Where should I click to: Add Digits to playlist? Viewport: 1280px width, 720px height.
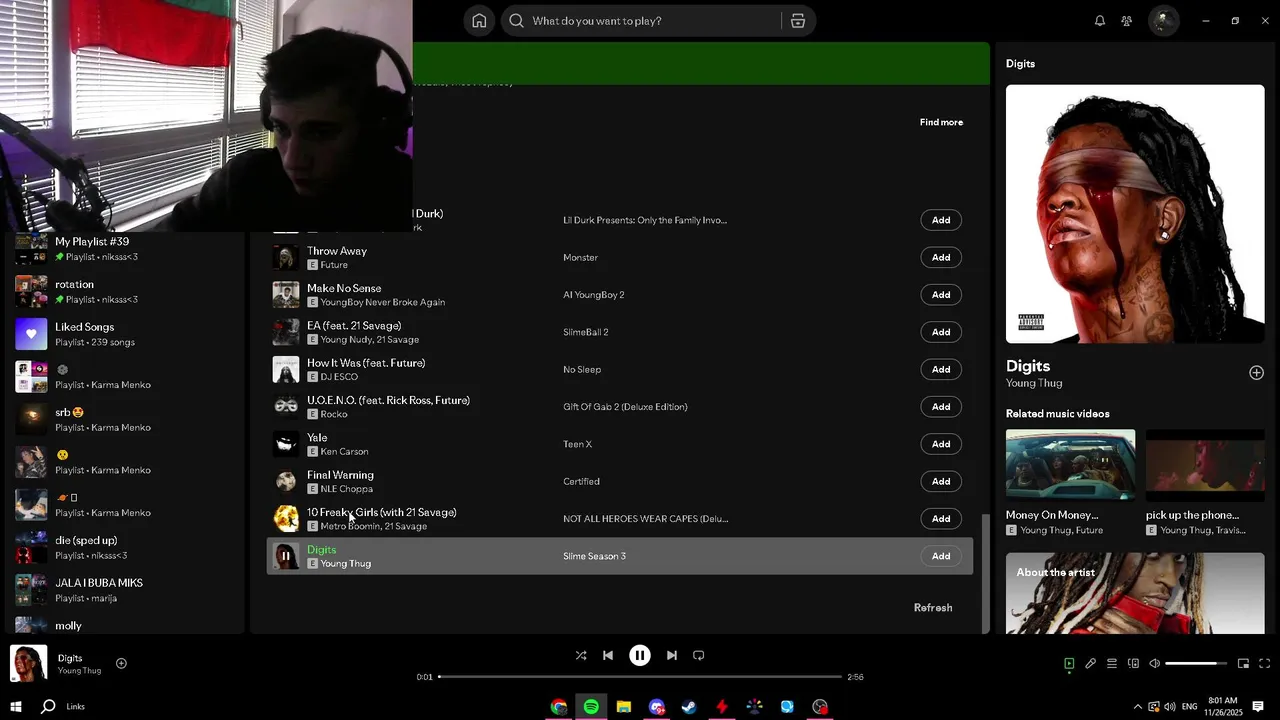tap(941, 556)
